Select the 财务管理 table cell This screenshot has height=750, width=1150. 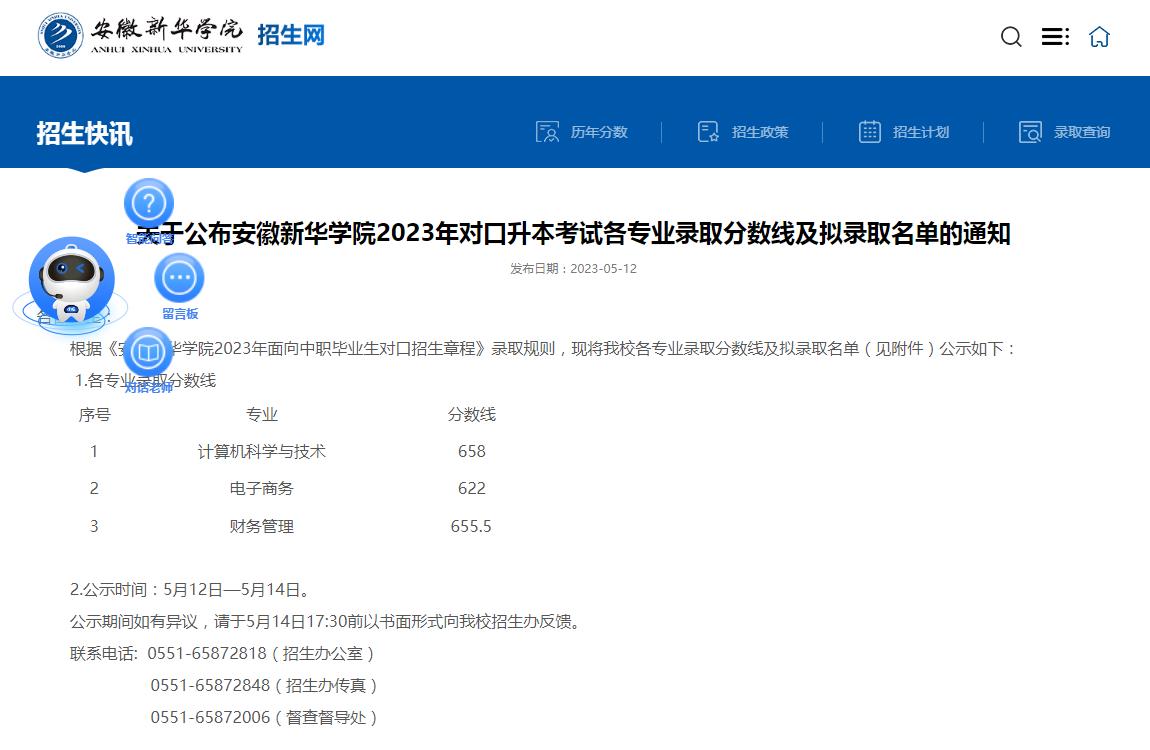click(x=262, y=526)
